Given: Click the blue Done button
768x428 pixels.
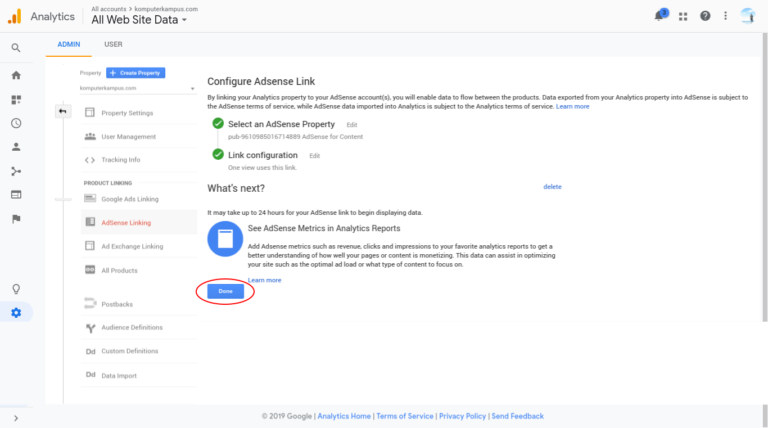Looking at the screenshot, I should pos(225,291).
